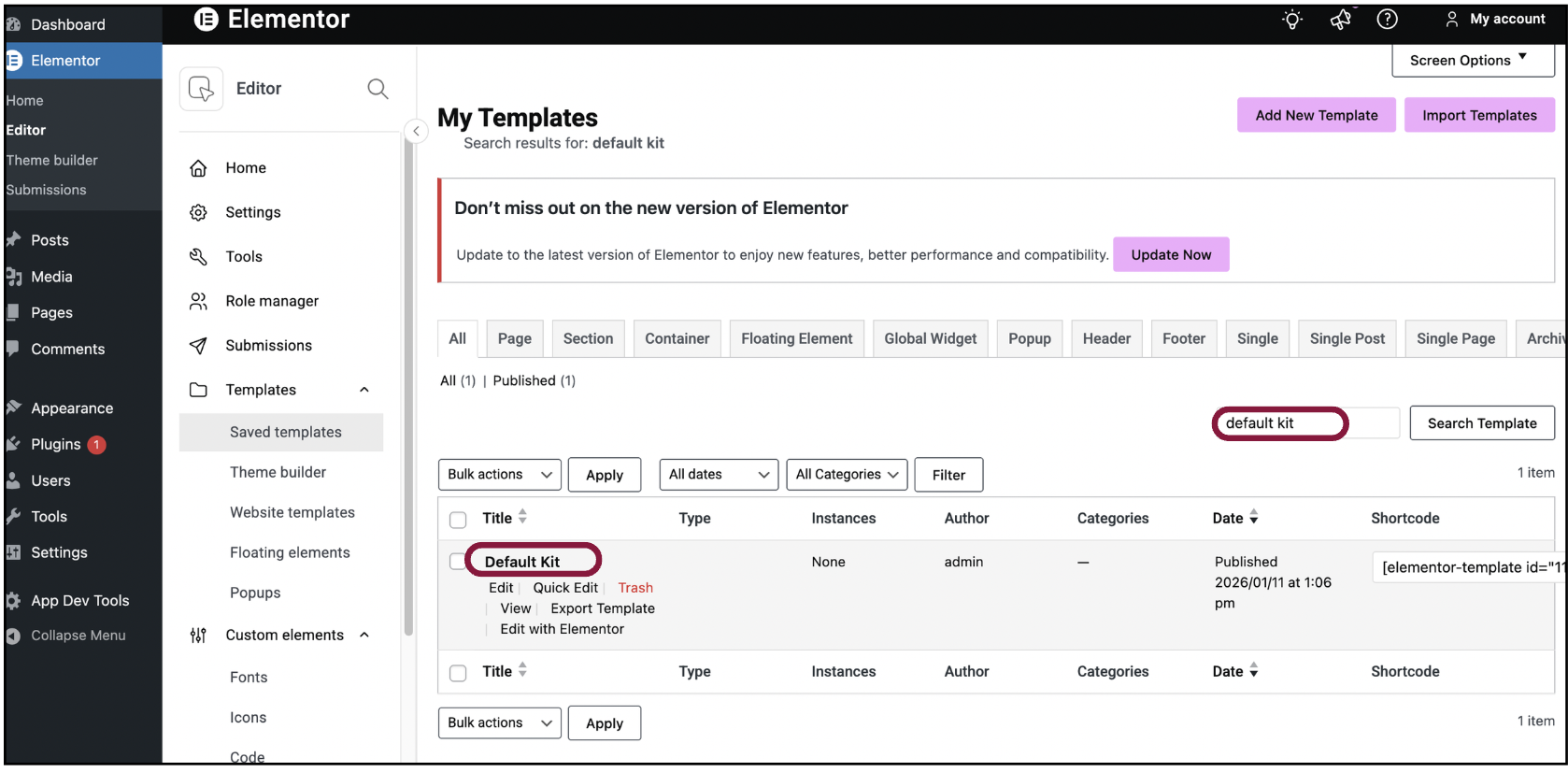The width and height of the screenshot is (1568, 772).
Task: Click the Role manager people icon
Action: (198, 301)
